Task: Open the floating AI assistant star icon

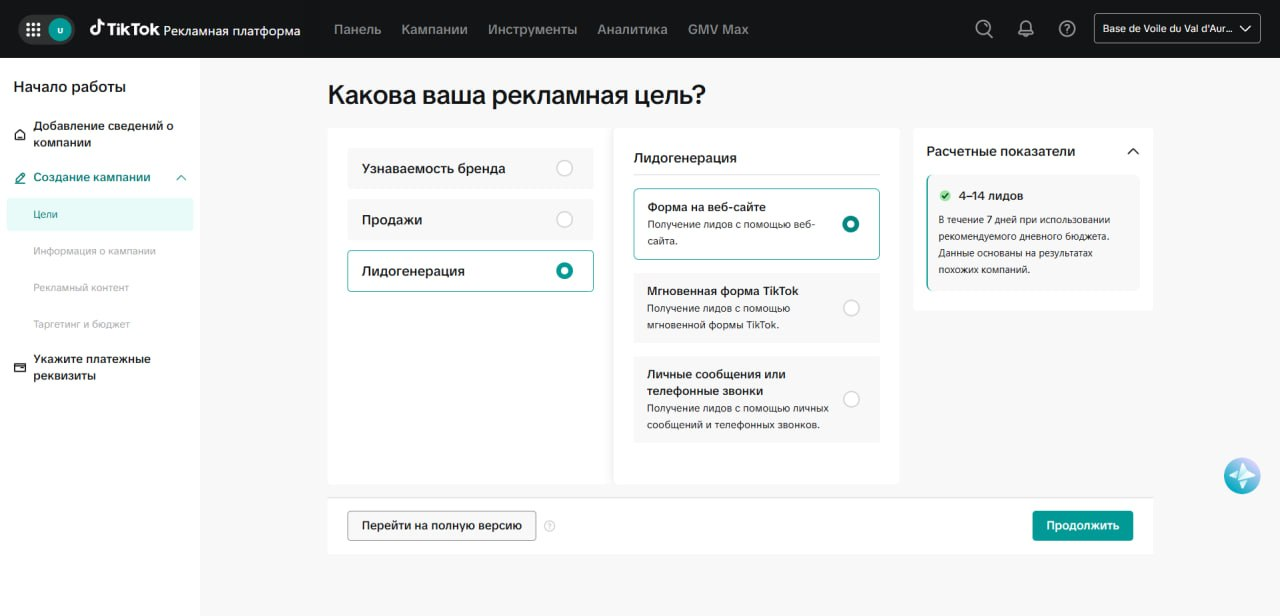Action: 1242,476
